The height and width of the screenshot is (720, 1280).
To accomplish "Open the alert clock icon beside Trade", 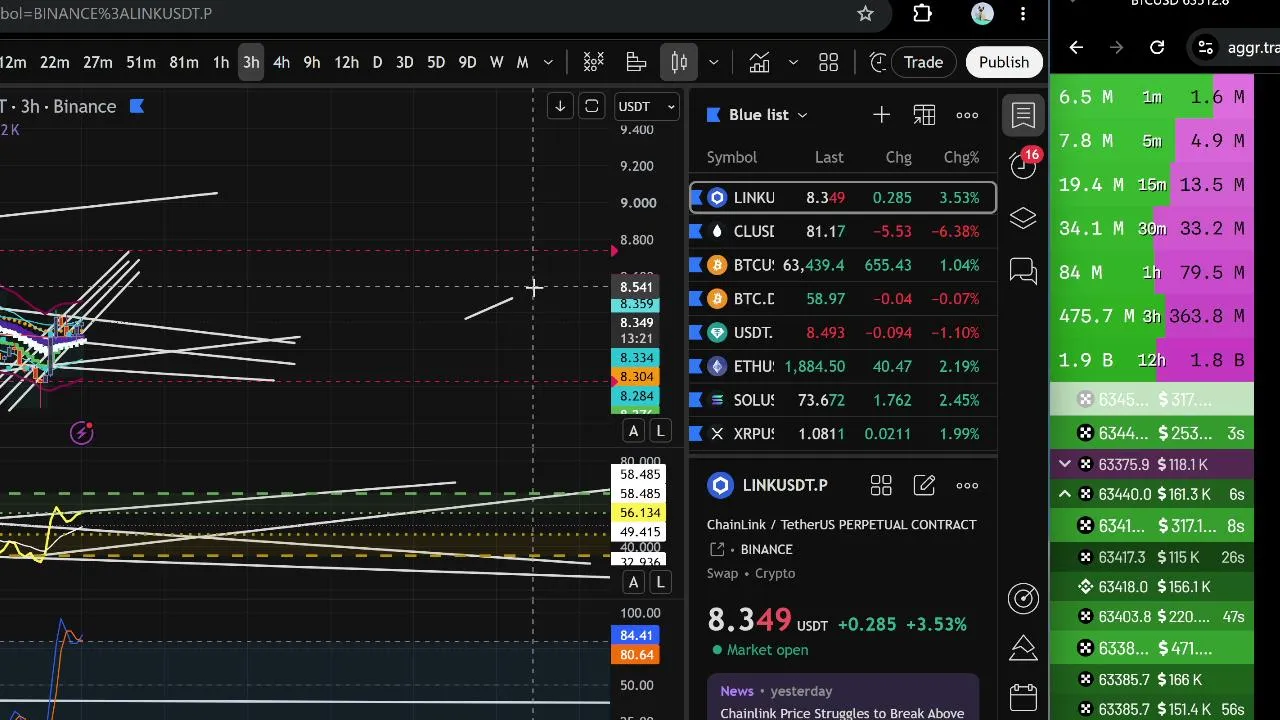I will 879,62.
